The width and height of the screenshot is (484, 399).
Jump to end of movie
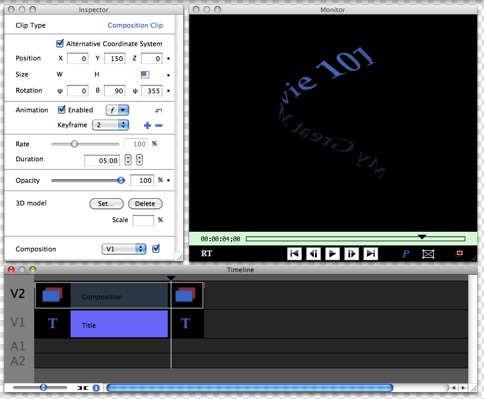click(370, 254)
